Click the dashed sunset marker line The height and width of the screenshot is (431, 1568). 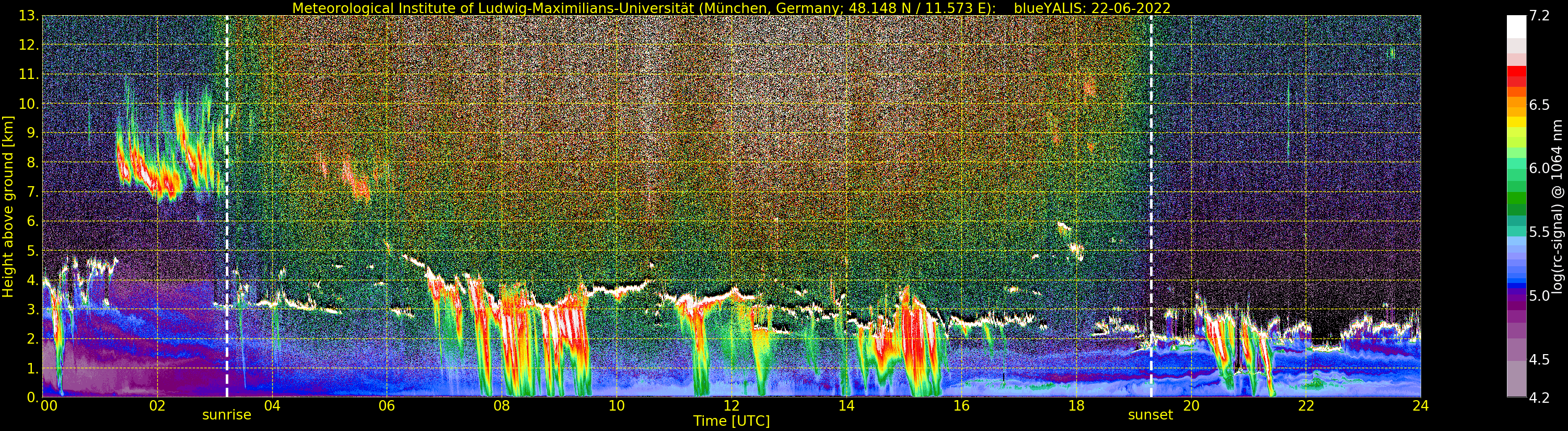click(1151, 206)
